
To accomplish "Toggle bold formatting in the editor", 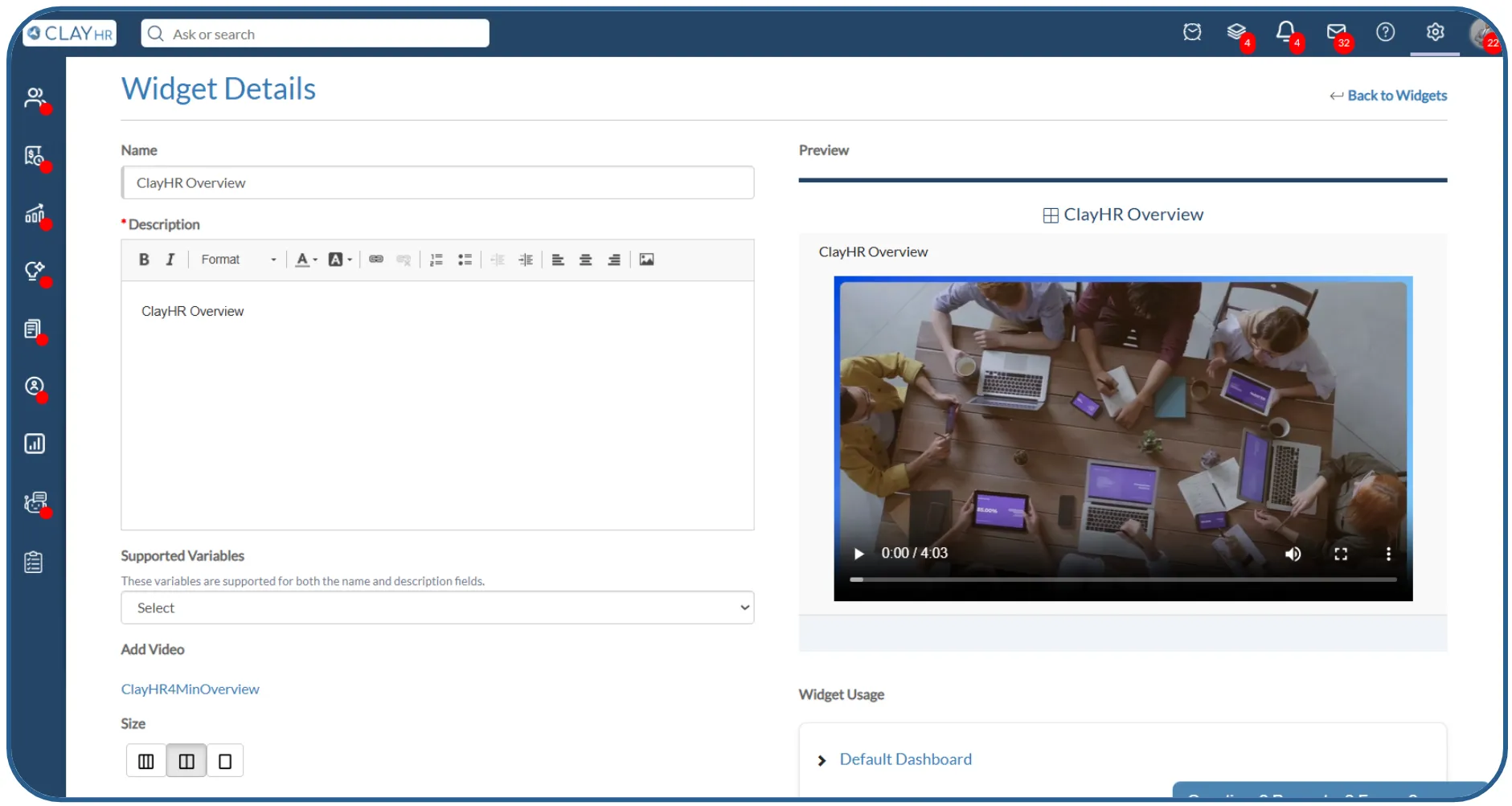I will point(144,260).
